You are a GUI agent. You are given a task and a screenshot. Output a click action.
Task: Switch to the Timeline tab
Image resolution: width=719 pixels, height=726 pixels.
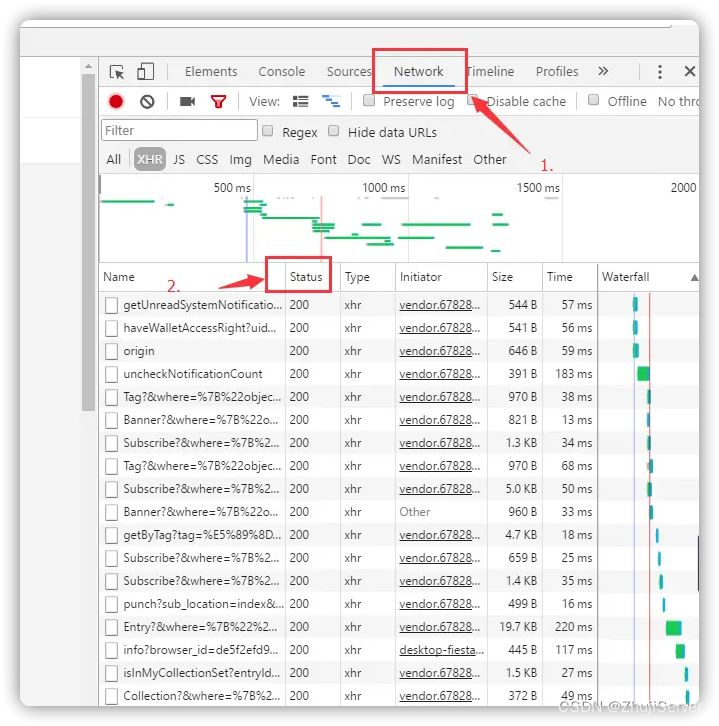pyautogui.click(x=491, y=72)
